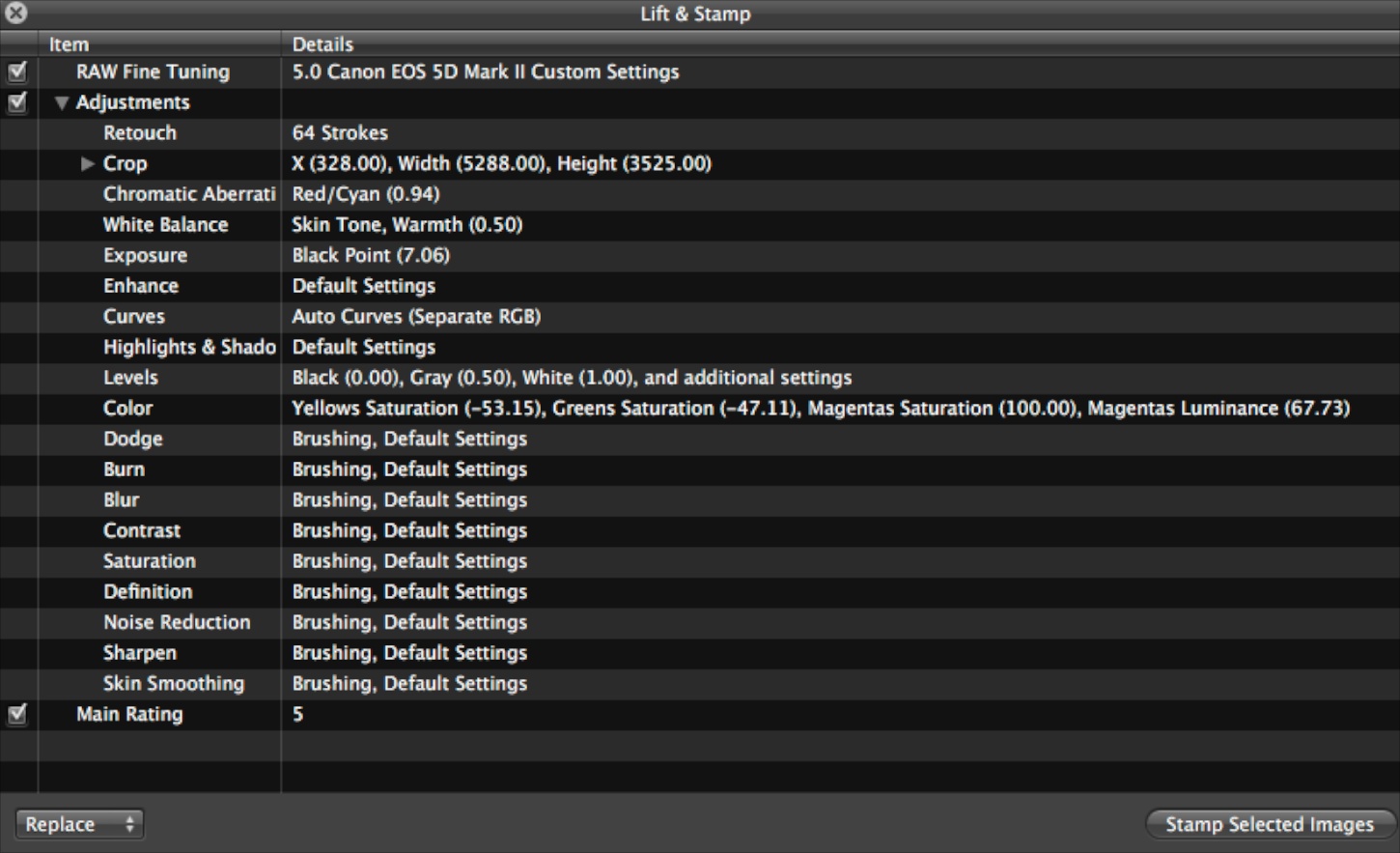Disable the Main Rating checkbox

17,714
